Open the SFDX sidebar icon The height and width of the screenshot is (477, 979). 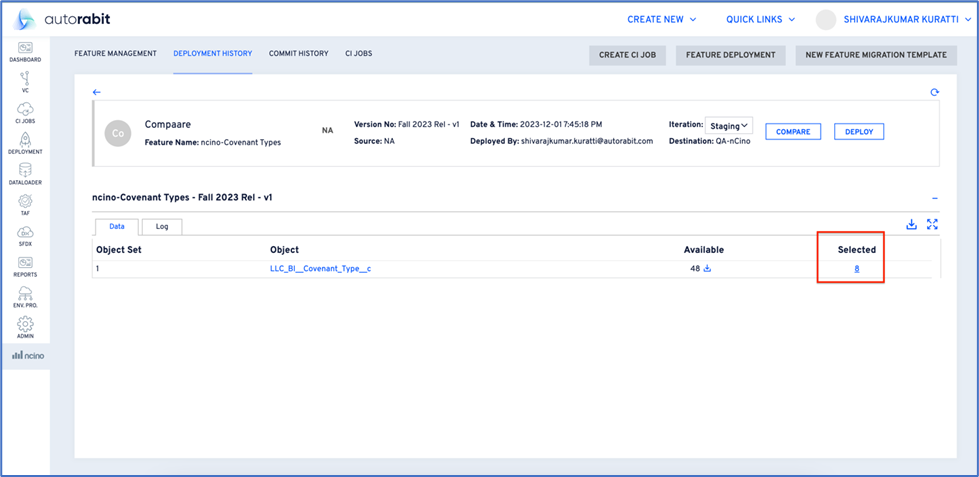(x=25, y=236)
